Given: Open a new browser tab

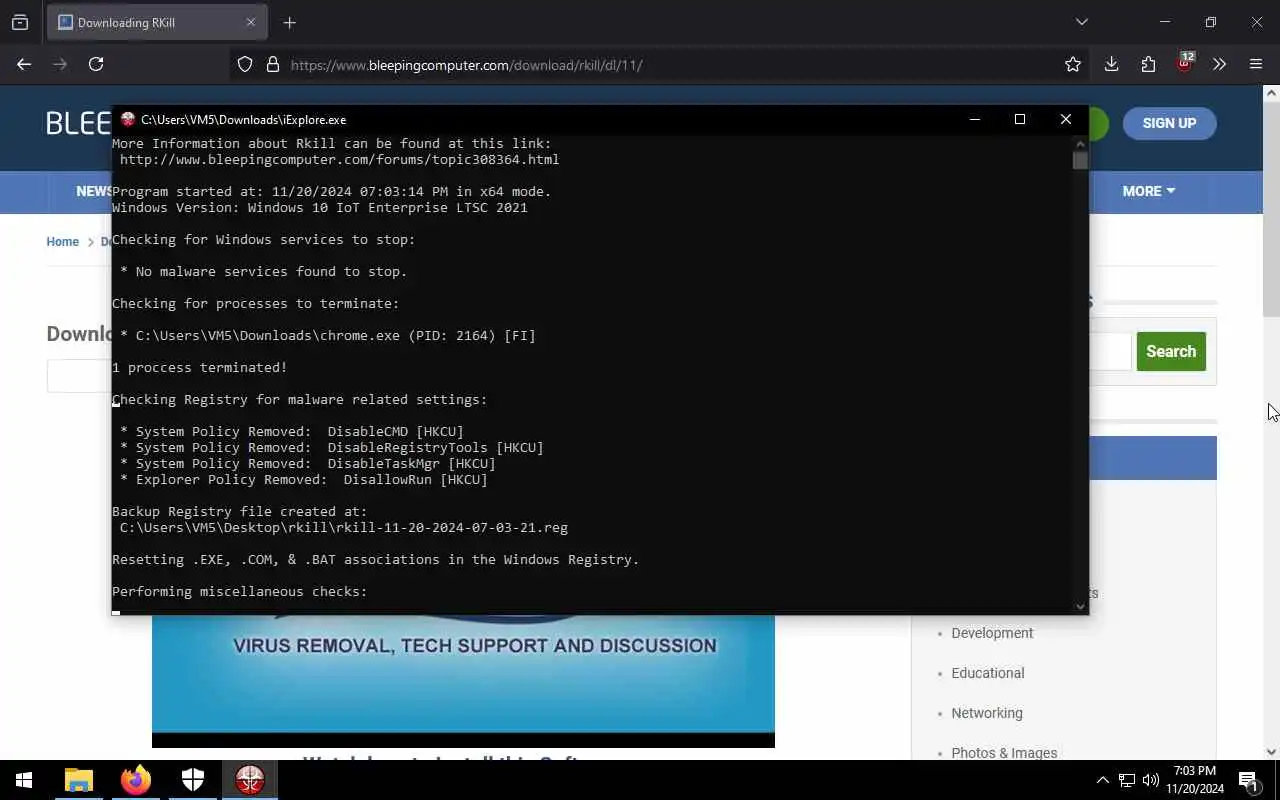Looking at the screenshot, I should point(290,22).
